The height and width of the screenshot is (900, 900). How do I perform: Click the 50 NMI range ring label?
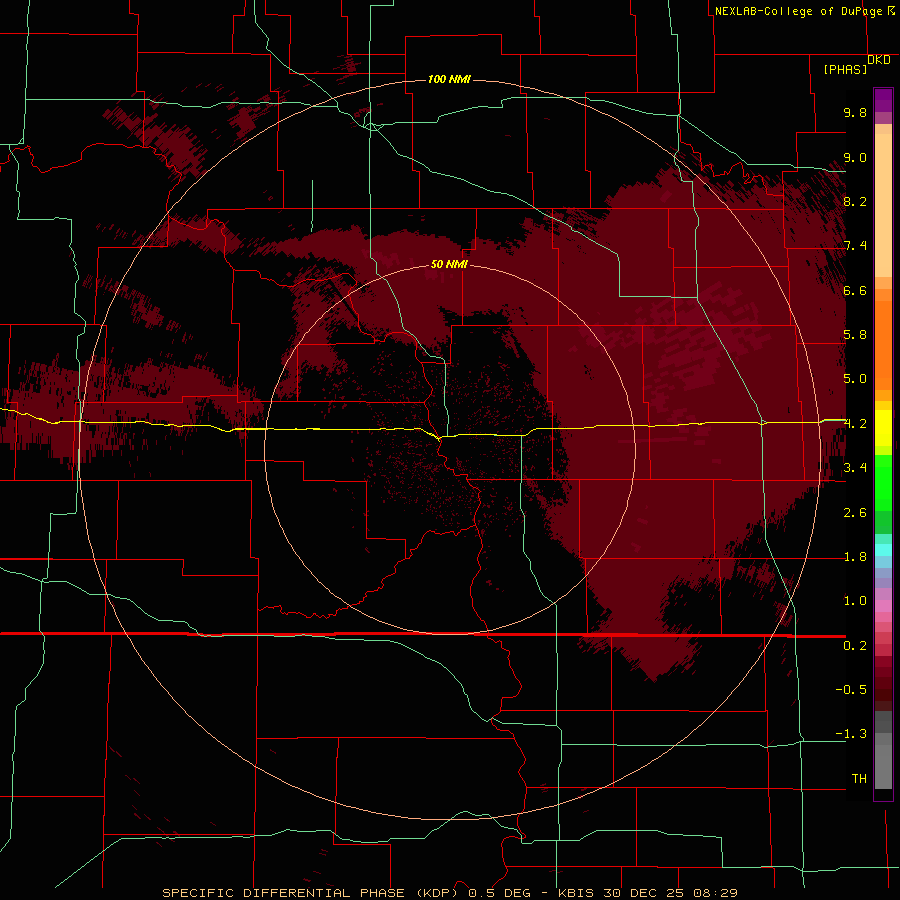449,264
